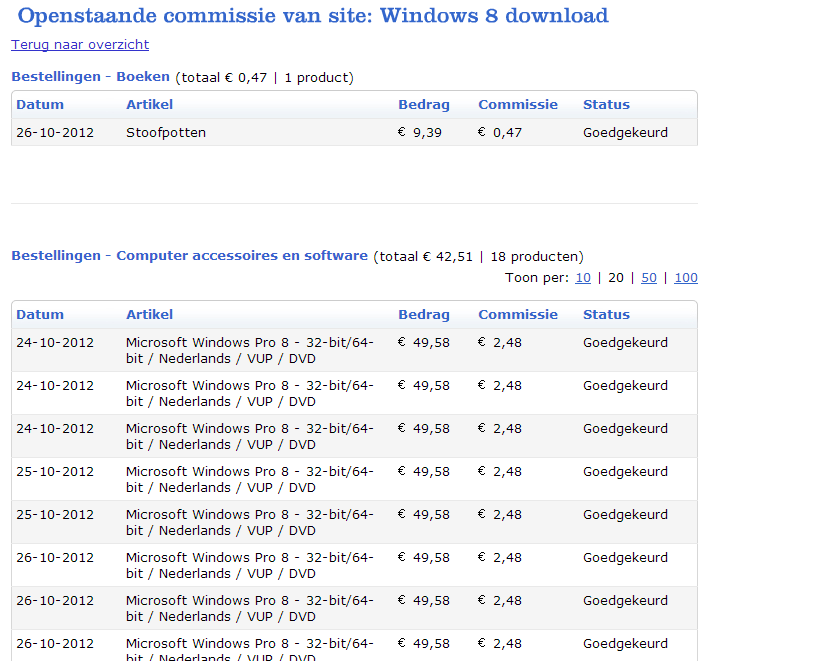This screenshot has width=819, height=661.
Task: Open the 'Terug naar overzicht' link
Action: coord(80,45)
